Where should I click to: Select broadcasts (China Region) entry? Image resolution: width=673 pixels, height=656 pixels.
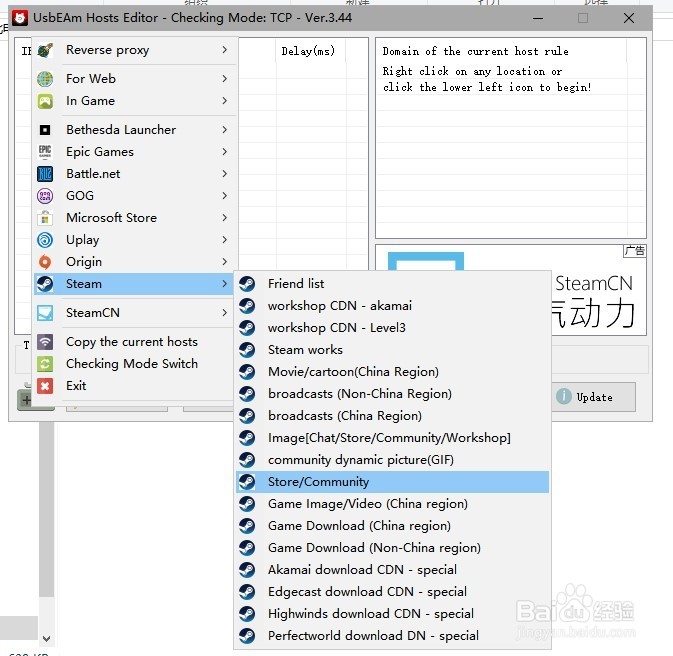[x=392, y=416]
